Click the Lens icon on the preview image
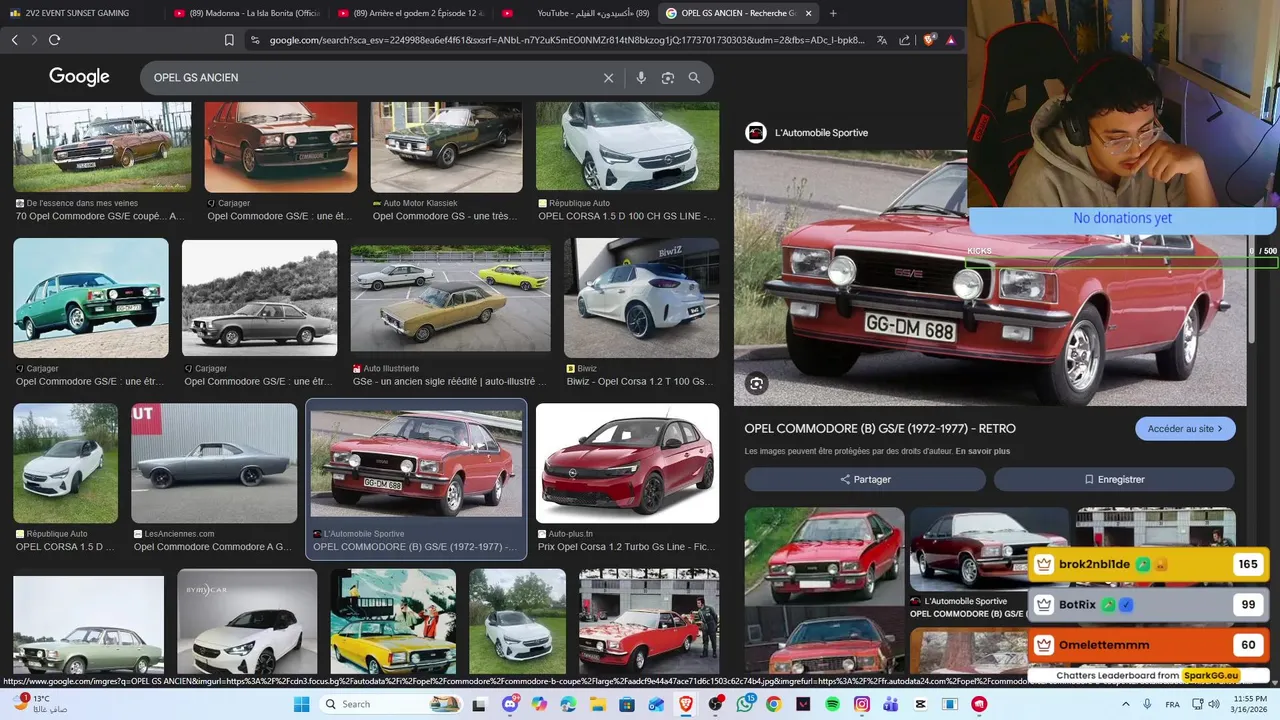This screenshot has width=1280, height=720. [x=756, y=383]
